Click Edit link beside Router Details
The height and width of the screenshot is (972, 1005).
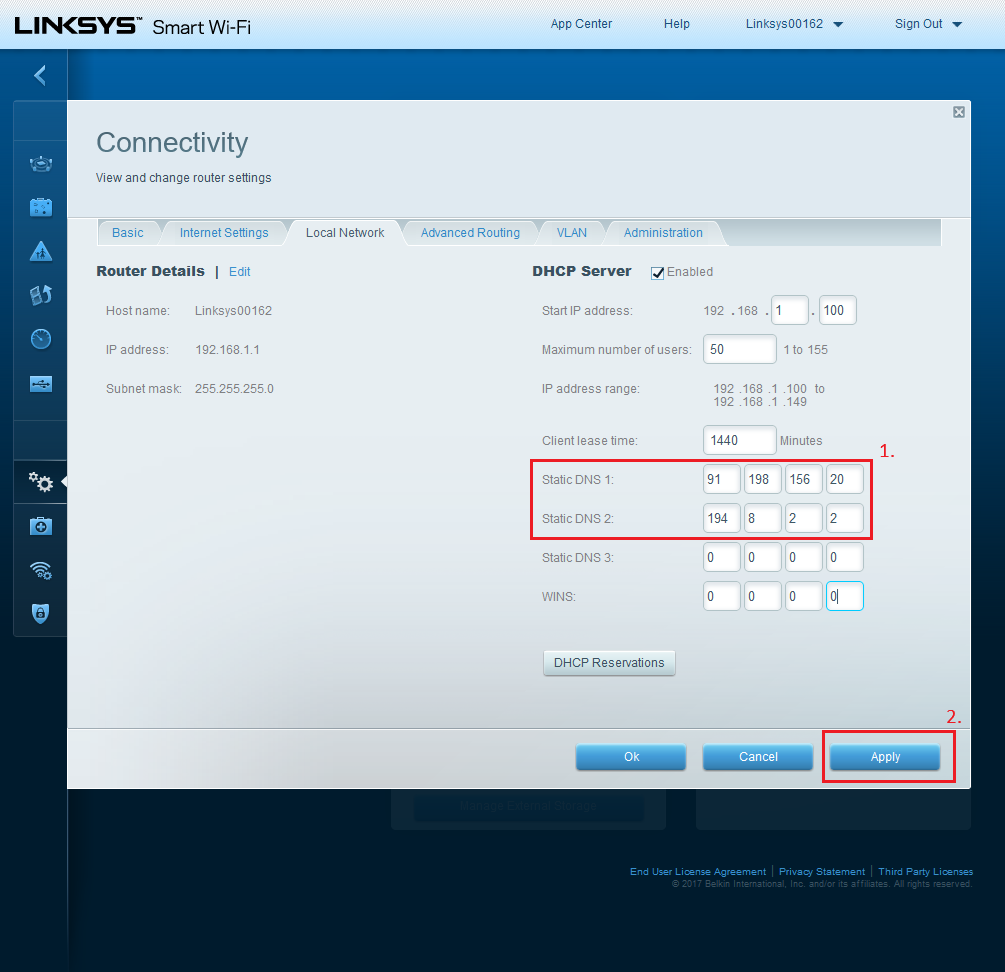click(x=239, y=272)
